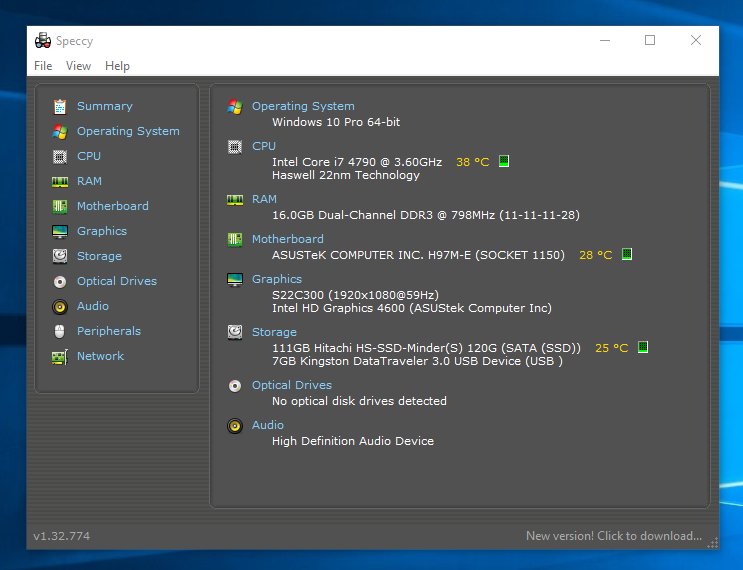Click the storage temperature green indicator
This screenshot has width=743, height=570.
643,347
